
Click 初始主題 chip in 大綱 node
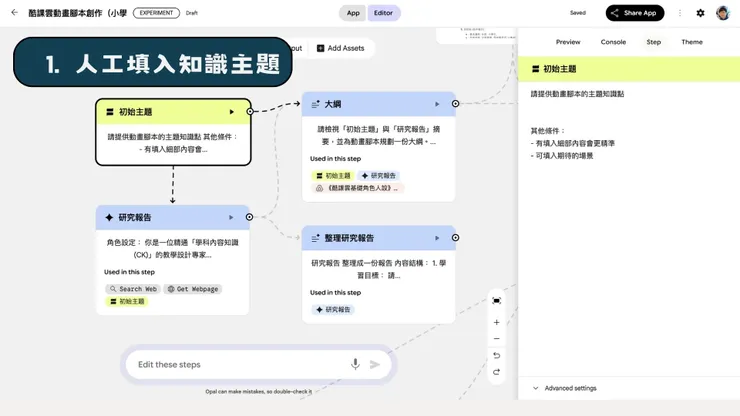pos(333,176)
